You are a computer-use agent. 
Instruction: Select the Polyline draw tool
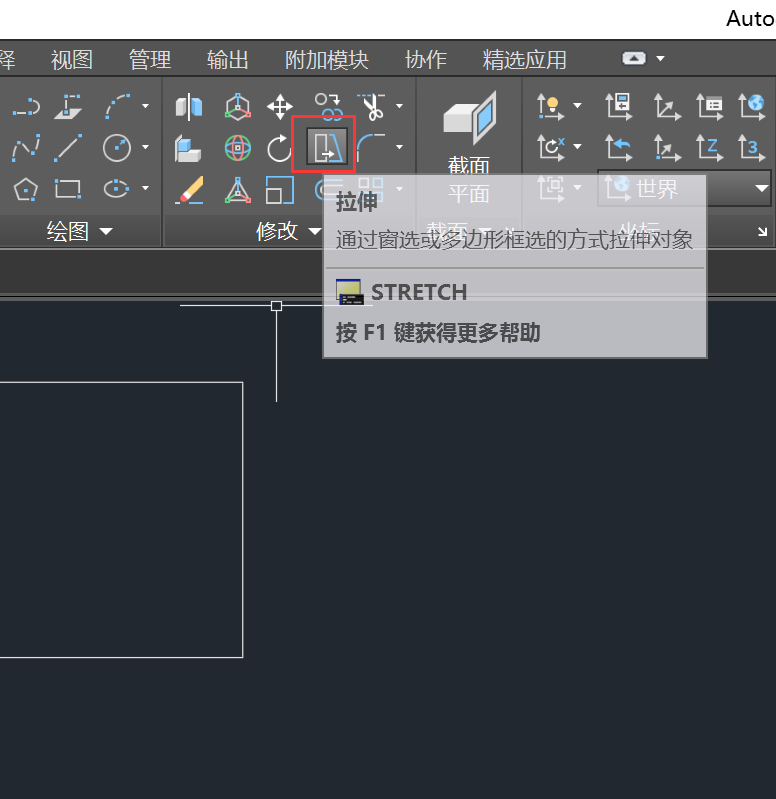coord(26,107)
